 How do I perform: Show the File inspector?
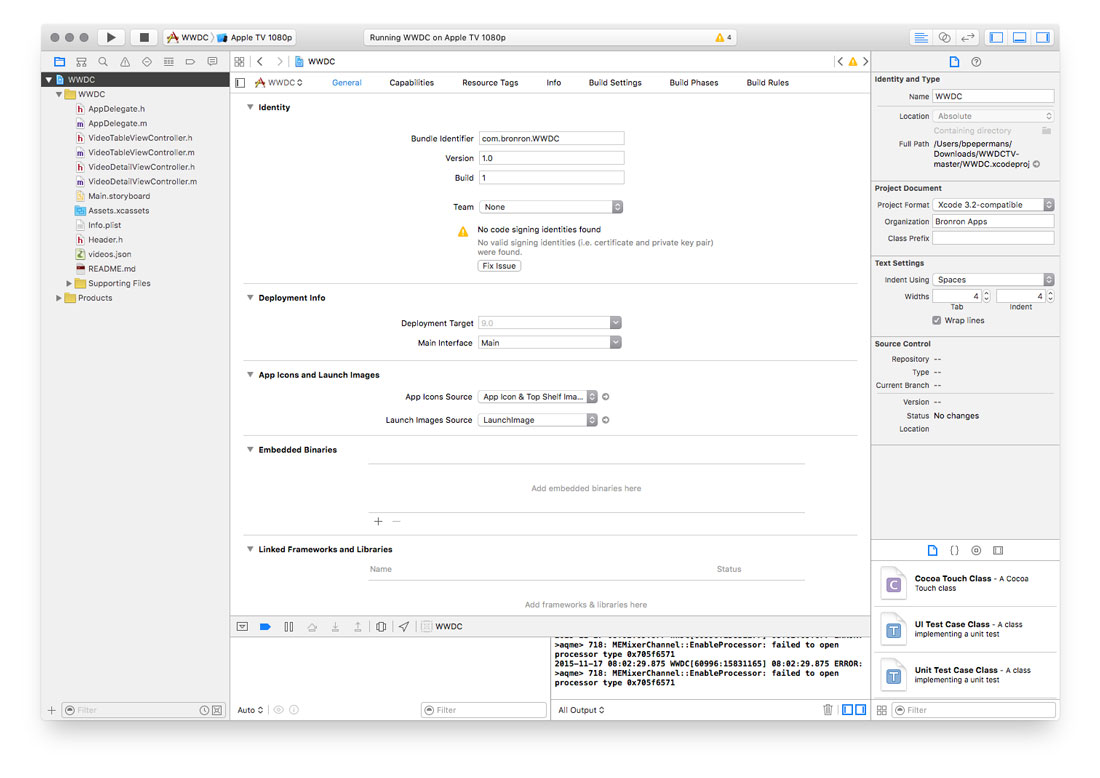pyautogui.click(x=954, y=62)
